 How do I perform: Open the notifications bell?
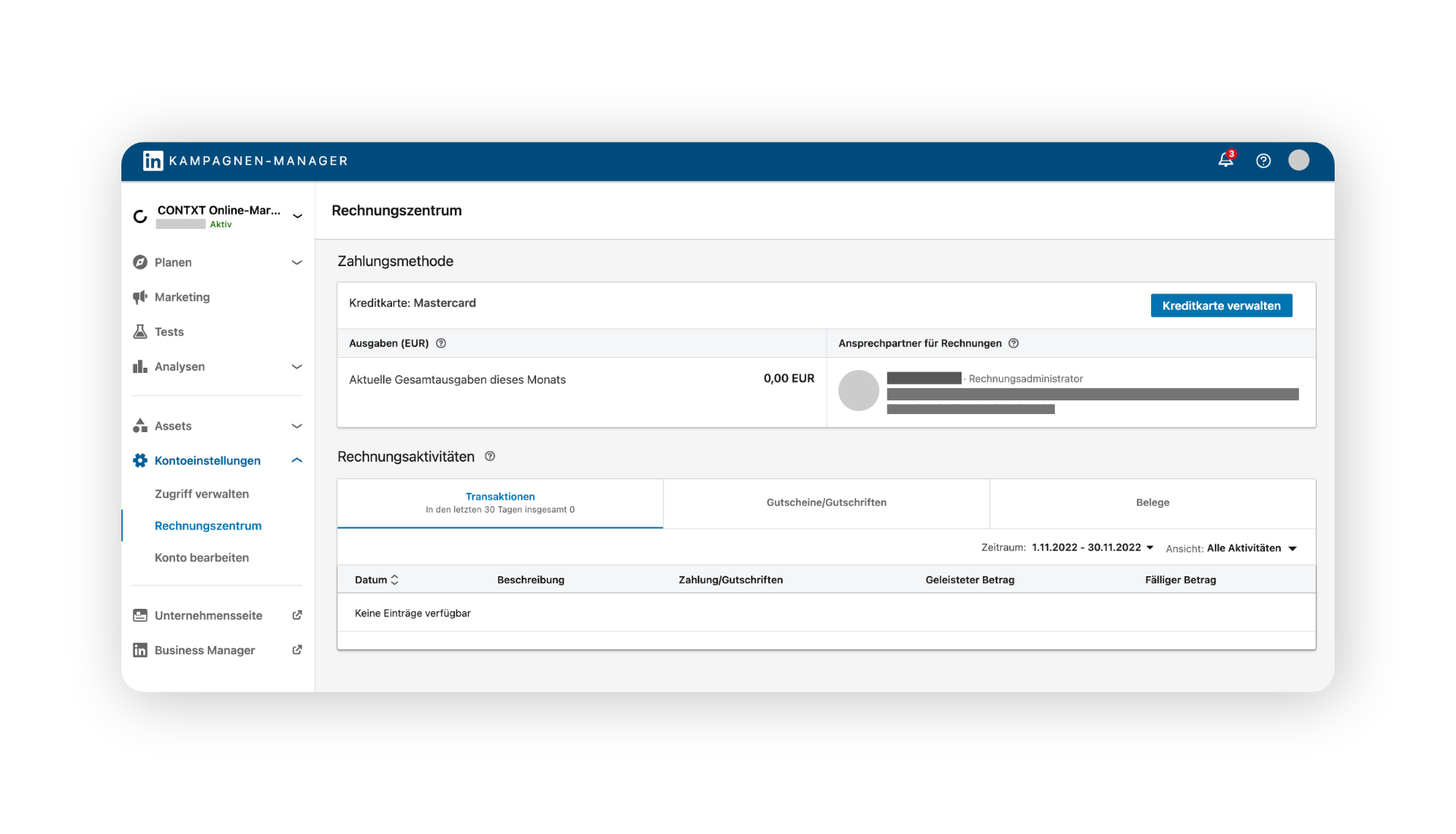(1225, 160)
